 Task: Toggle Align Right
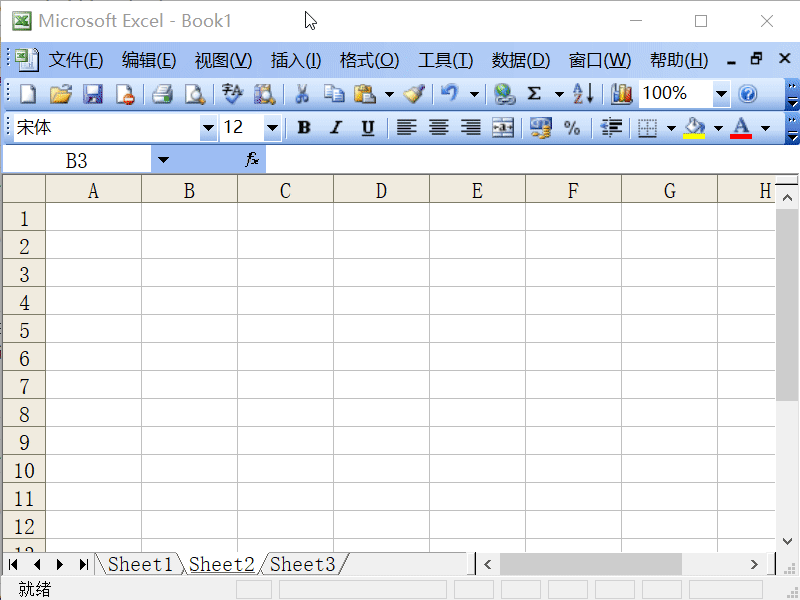470,127
